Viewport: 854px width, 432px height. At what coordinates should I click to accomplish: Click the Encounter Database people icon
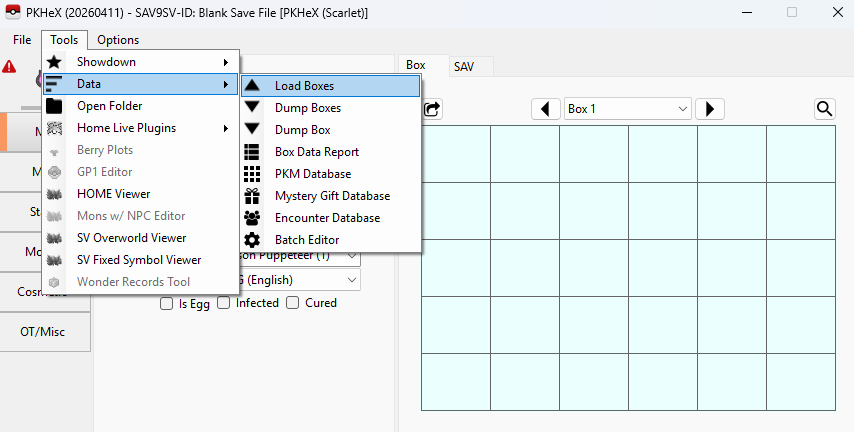point(253,218)
